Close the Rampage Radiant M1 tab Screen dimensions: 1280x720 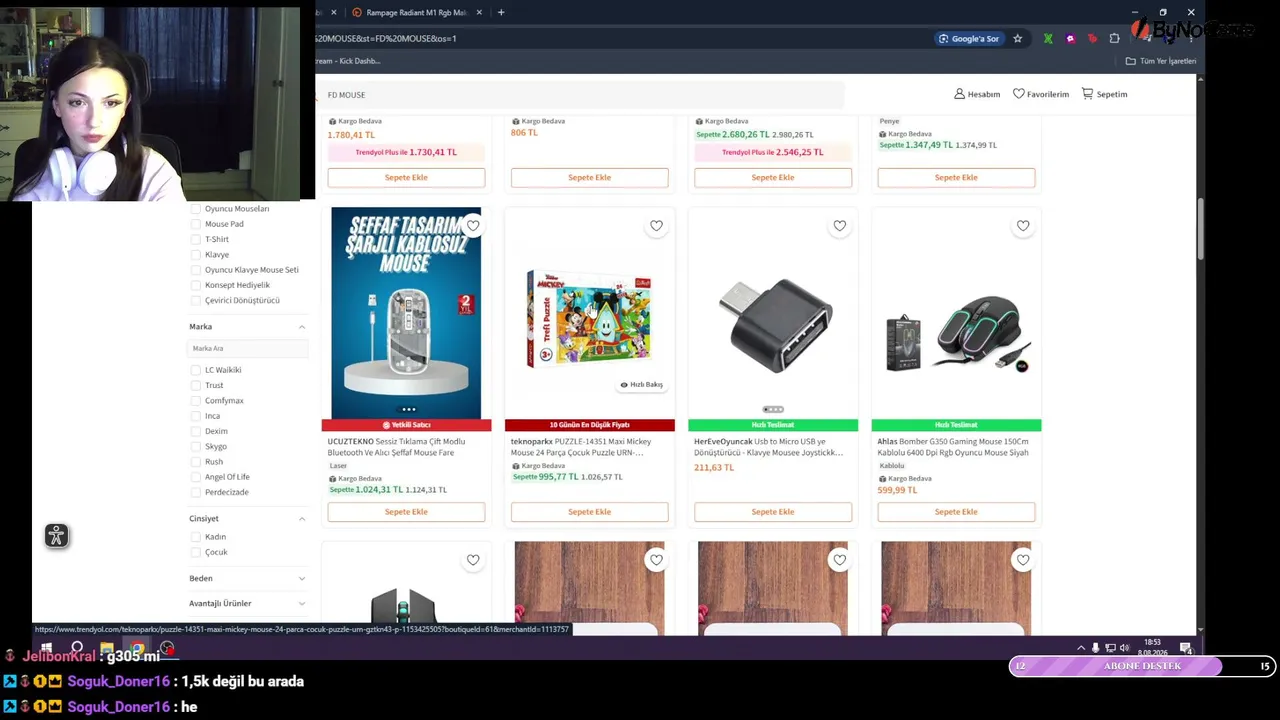[479, 13]
